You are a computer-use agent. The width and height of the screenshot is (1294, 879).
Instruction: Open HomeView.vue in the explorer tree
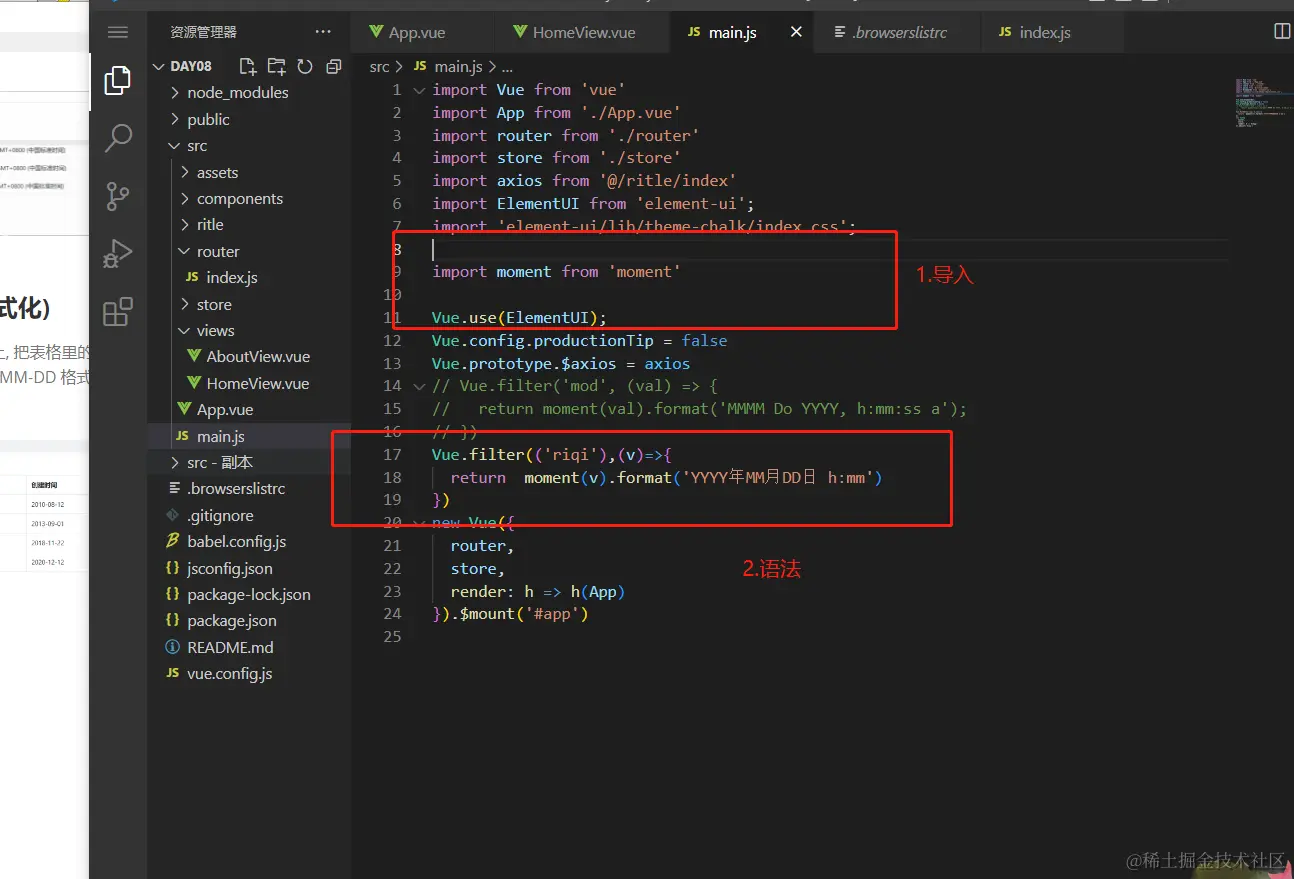click(258, 383)
